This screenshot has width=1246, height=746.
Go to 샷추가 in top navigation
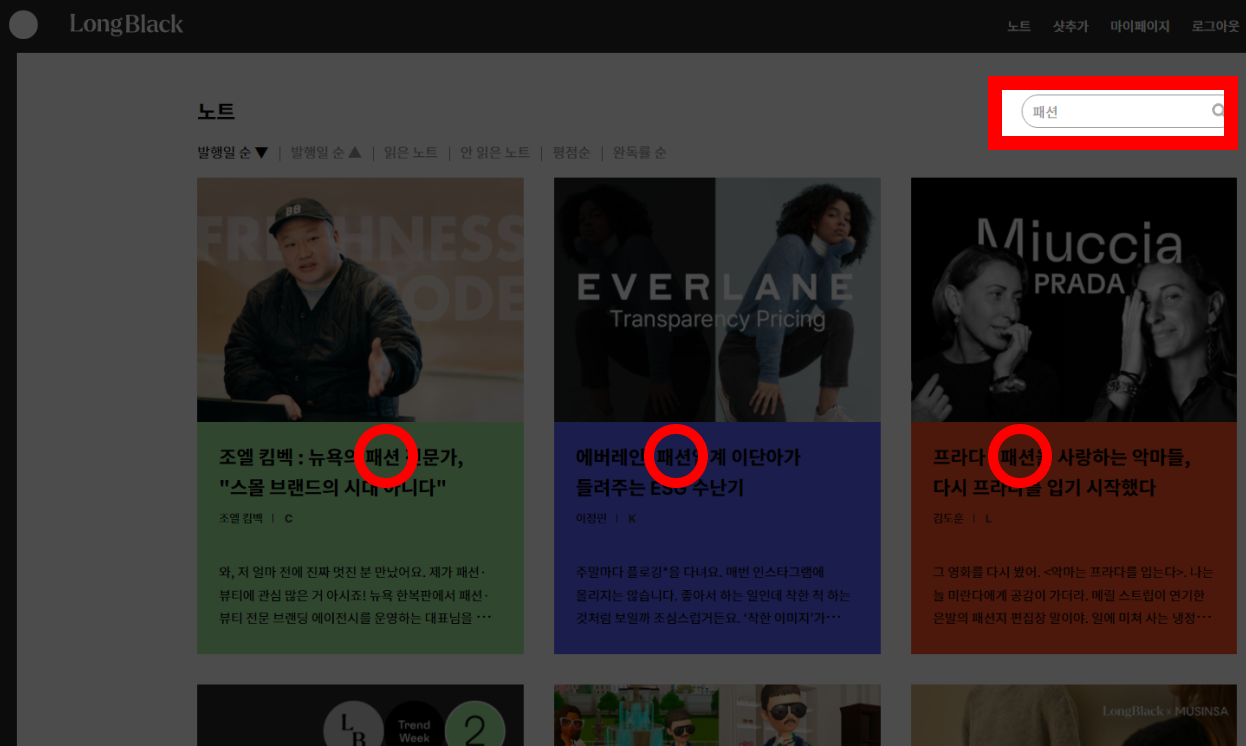(1070, 27)
